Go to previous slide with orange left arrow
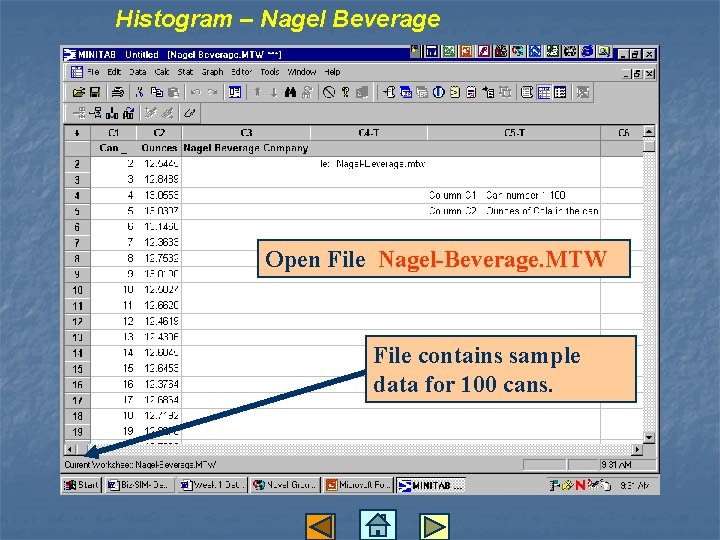720x540 pixels. pyautogui.click(x=321, y=526)
